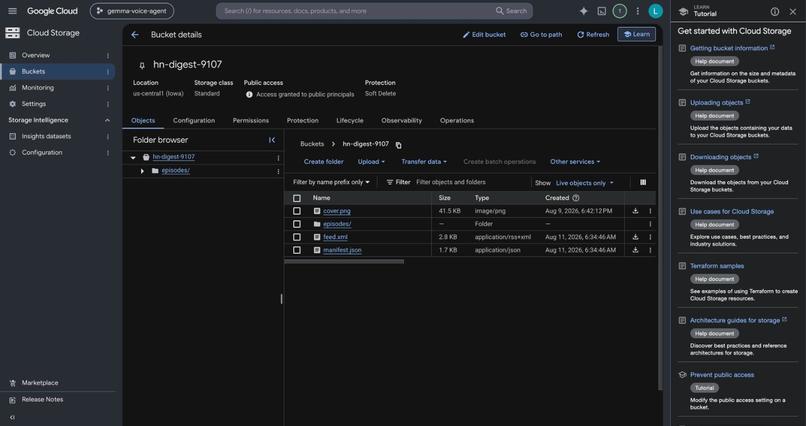Open Monitoring in the sidebar

pyautogui.click(x=38, y=88)
